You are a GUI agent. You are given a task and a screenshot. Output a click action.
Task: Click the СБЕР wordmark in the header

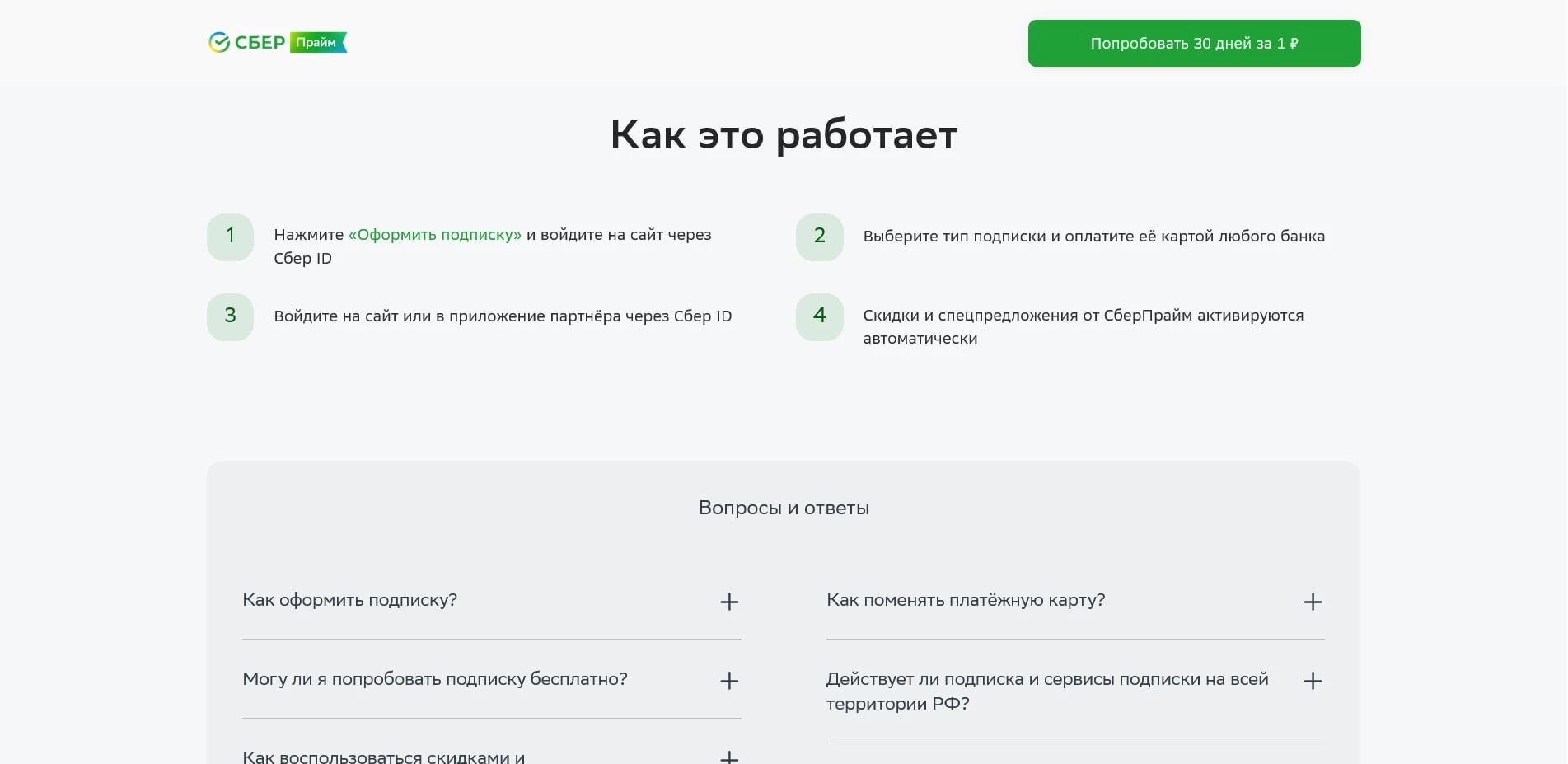click(x=259, y=42)
